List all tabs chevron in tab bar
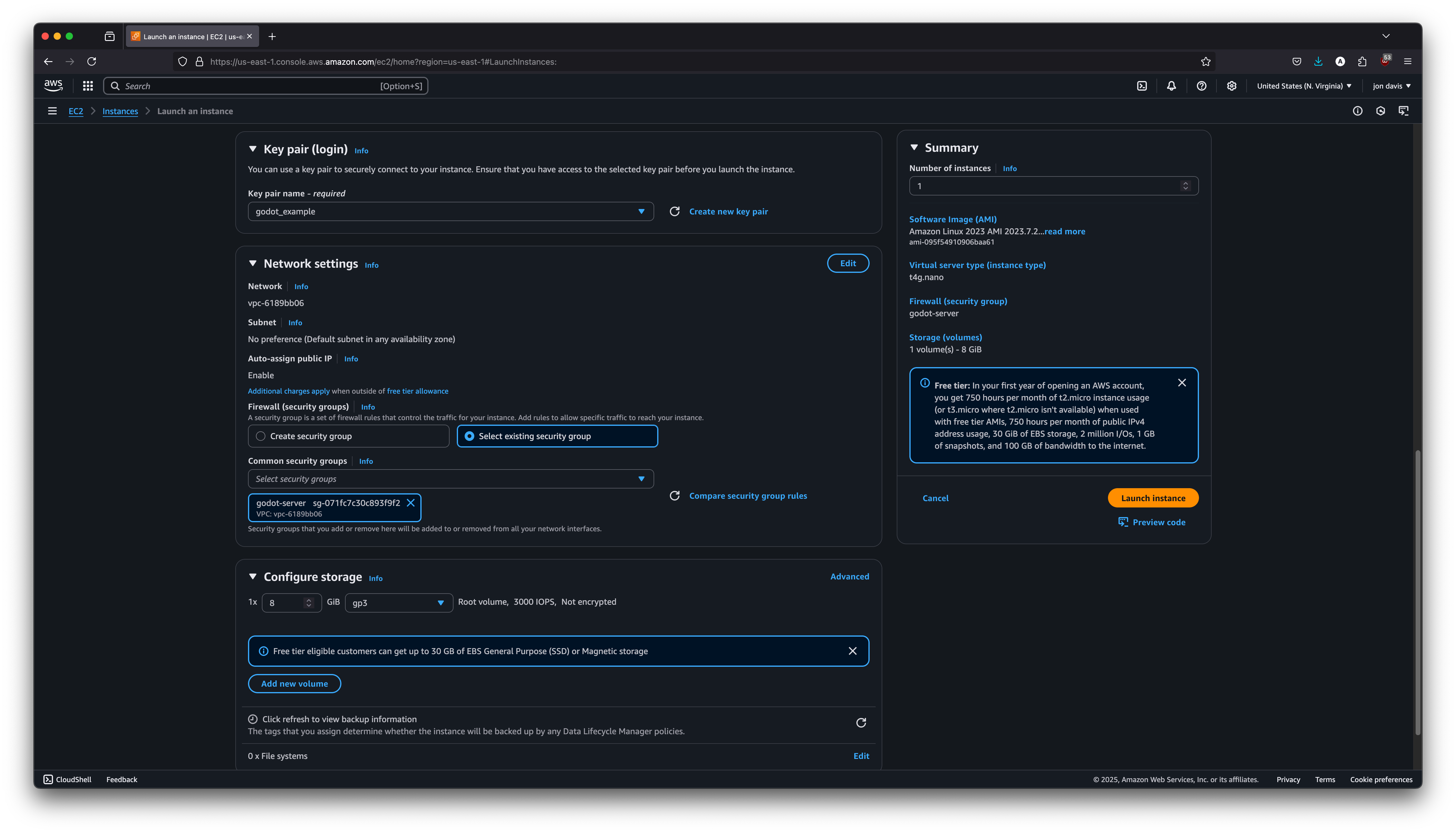The image size is (1456, 833). click(1386, 36)
